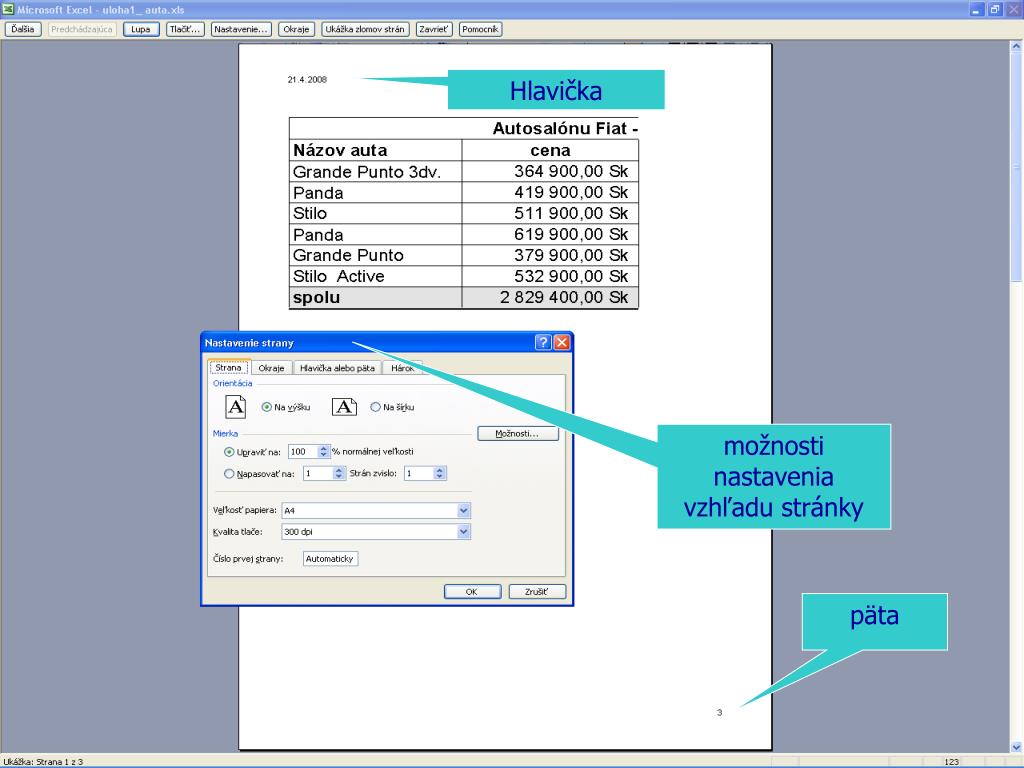Click the Strán zvislo value field
The height and width of the screenshot is (768, 1024).
(419, 473)
